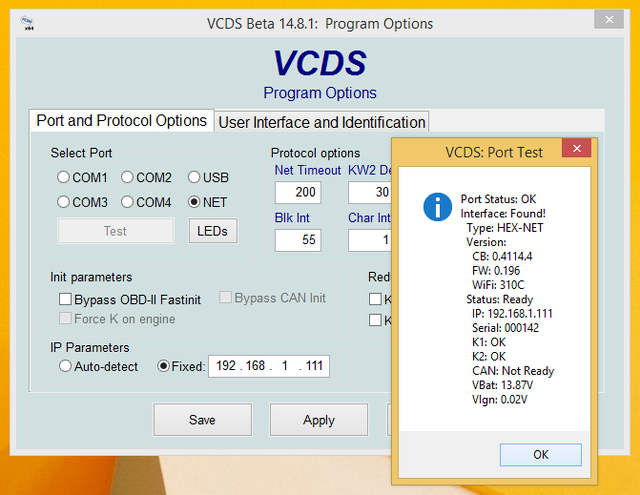Edit the Net Timeout field

(298, 192)
